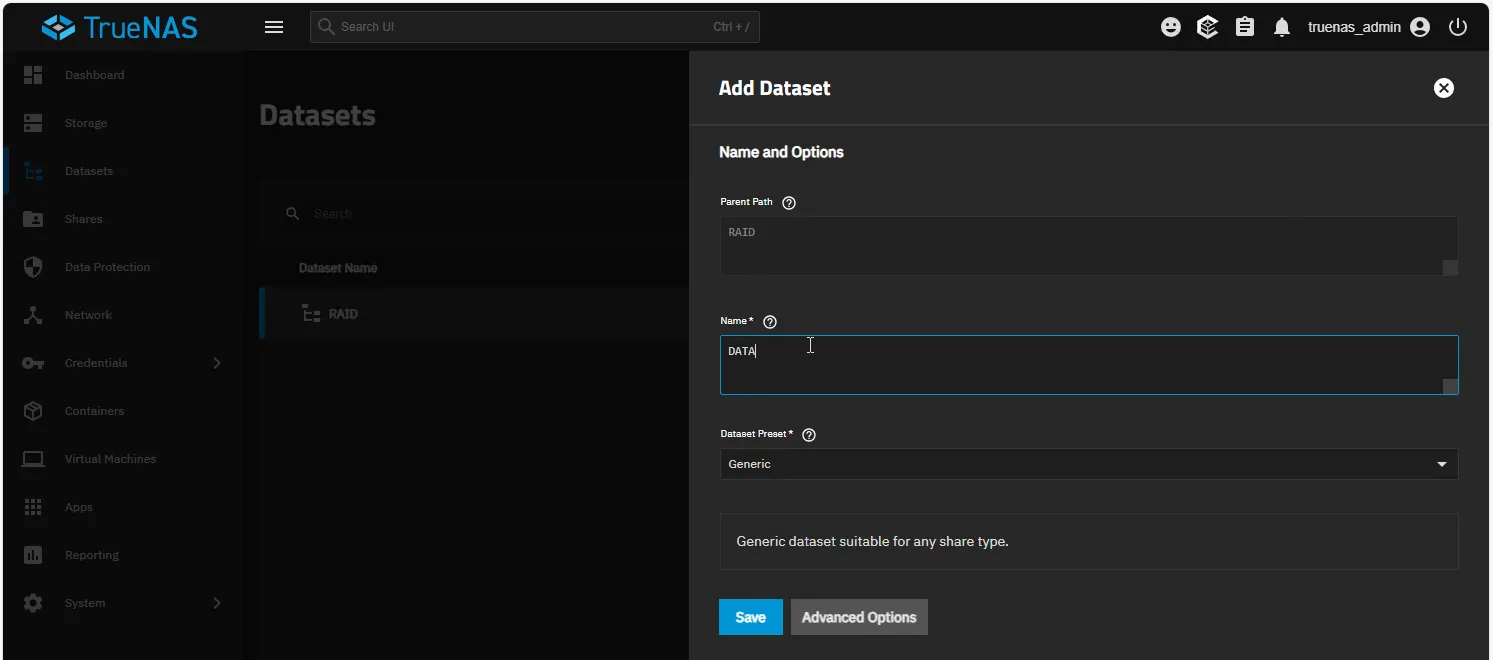This screenshot has width=1493, height=660.
Task: Click the Parent Path help icon
Action: [x=789, y=203]
